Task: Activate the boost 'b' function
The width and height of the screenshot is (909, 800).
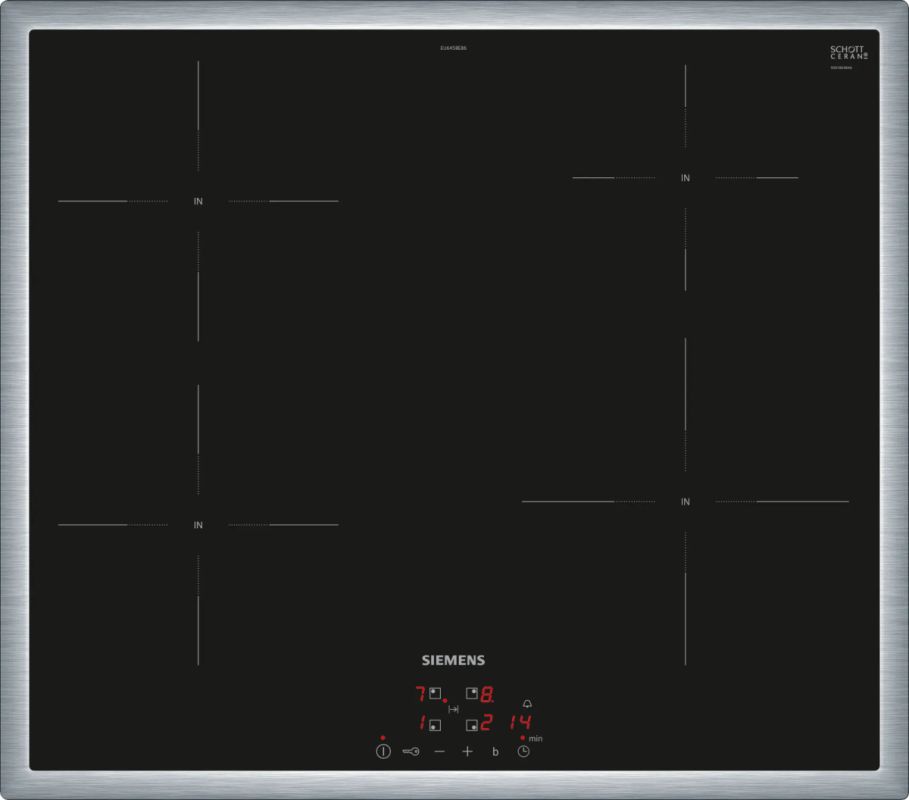Action: (x=495, y=751)
